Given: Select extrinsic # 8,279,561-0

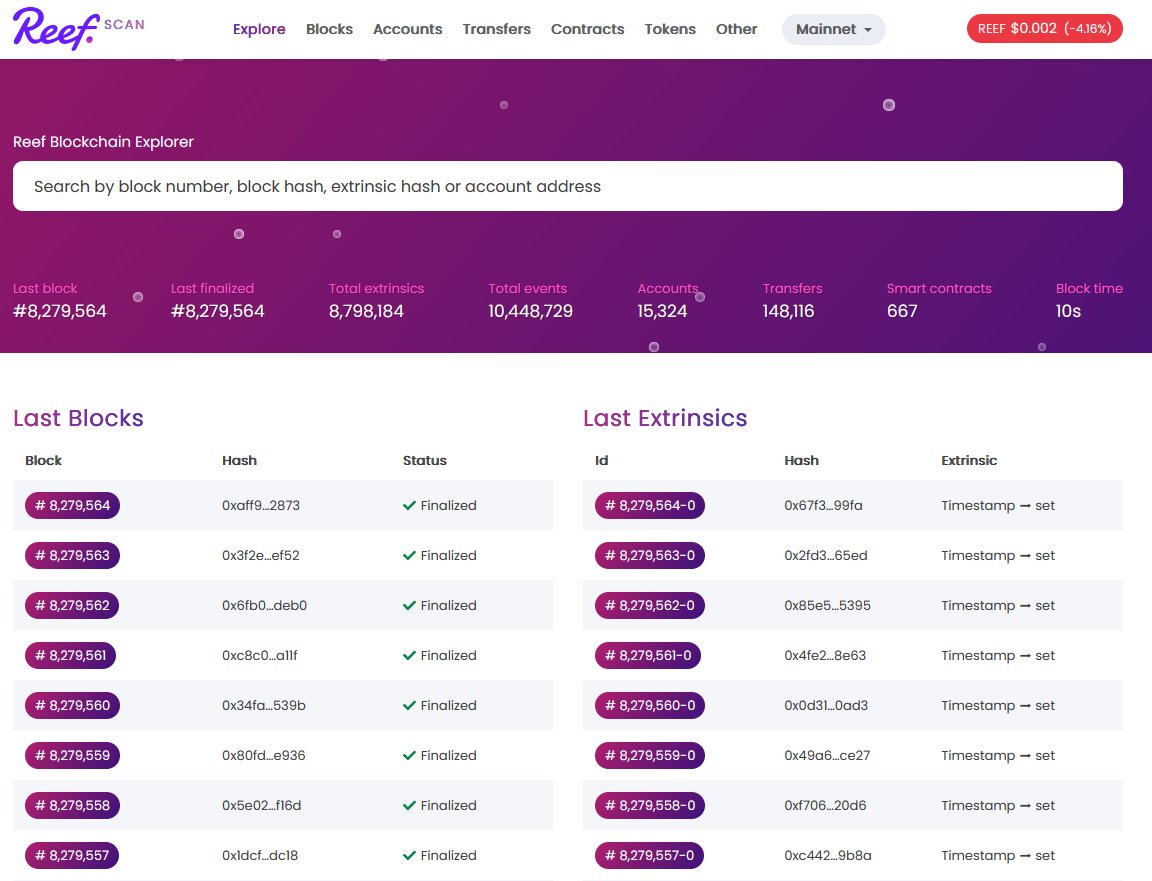Looking at the screenshot, I should point(648,655).
